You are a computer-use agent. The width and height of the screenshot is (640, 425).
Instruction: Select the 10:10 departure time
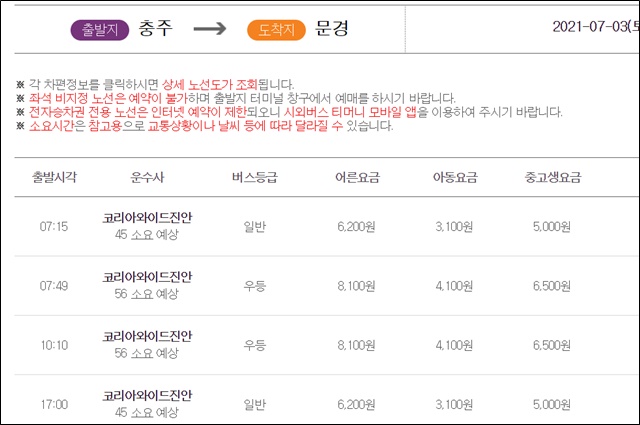(x=54, y=345)
